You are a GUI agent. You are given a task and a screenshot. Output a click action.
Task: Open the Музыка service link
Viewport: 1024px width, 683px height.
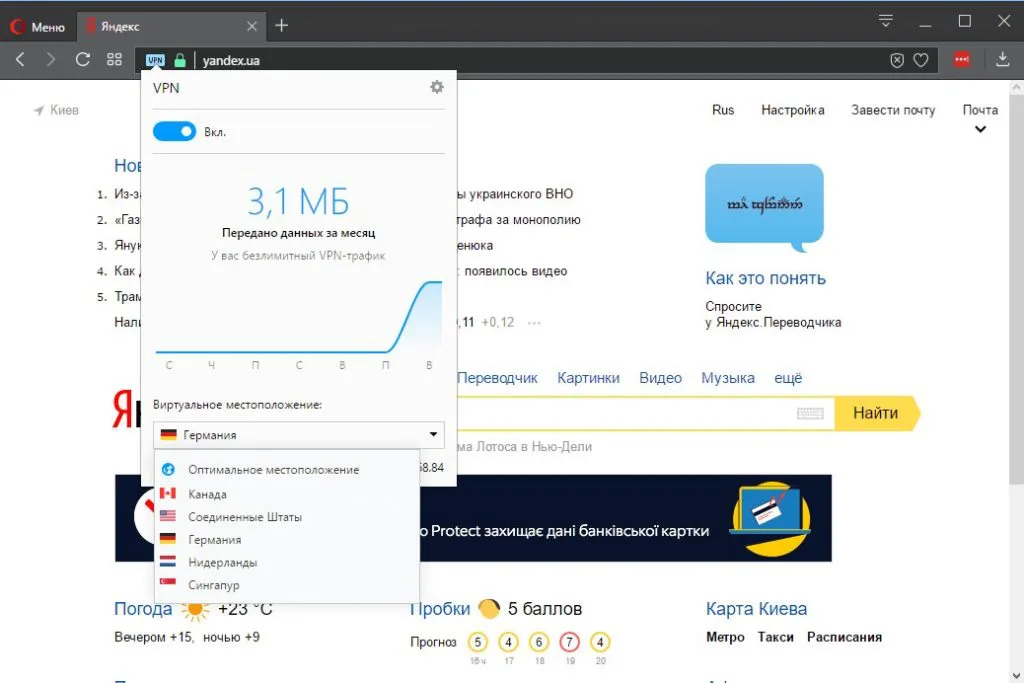click(x=728, y=377)
